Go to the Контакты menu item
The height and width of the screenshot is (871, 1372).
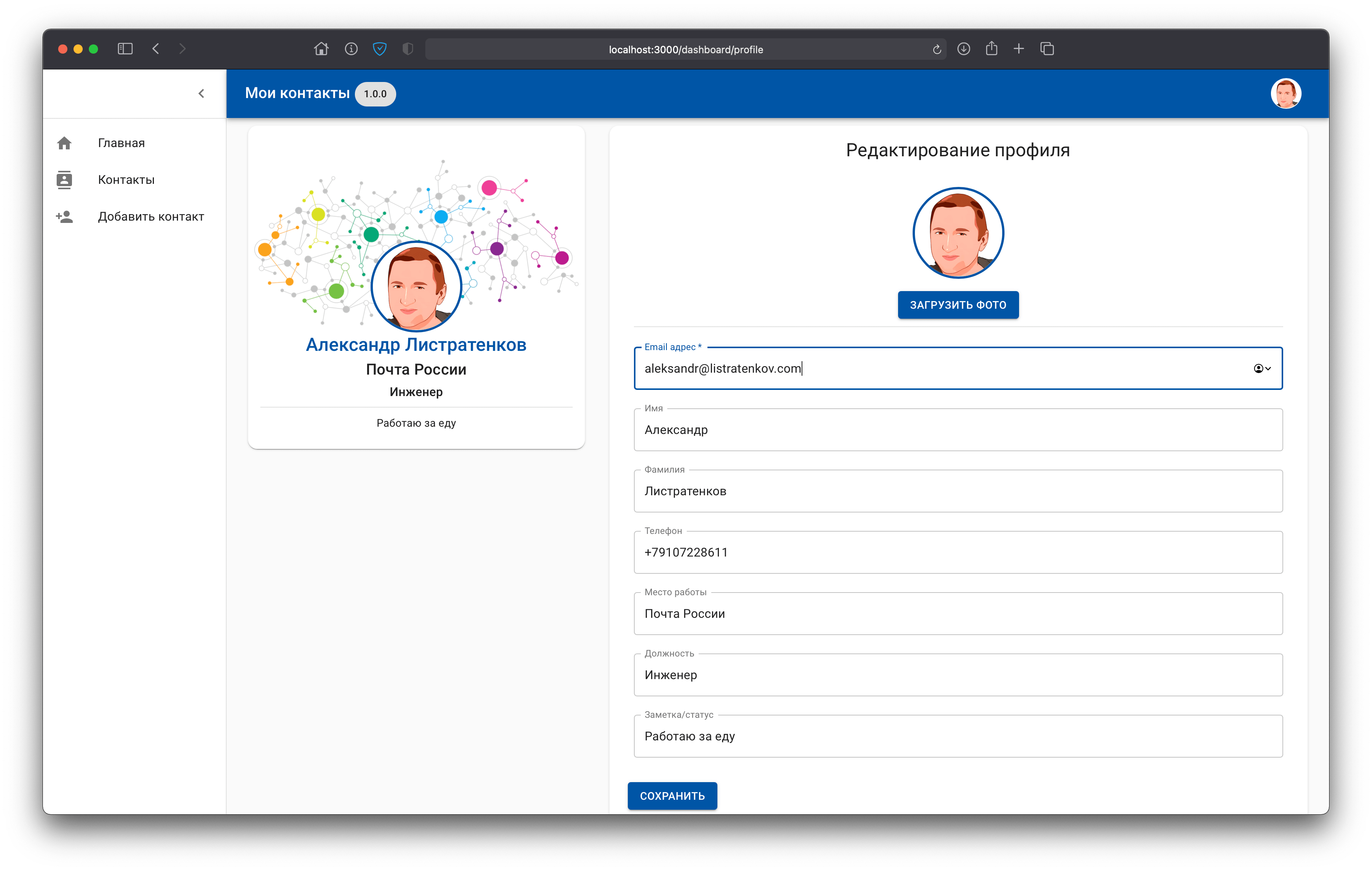point(126,180)
